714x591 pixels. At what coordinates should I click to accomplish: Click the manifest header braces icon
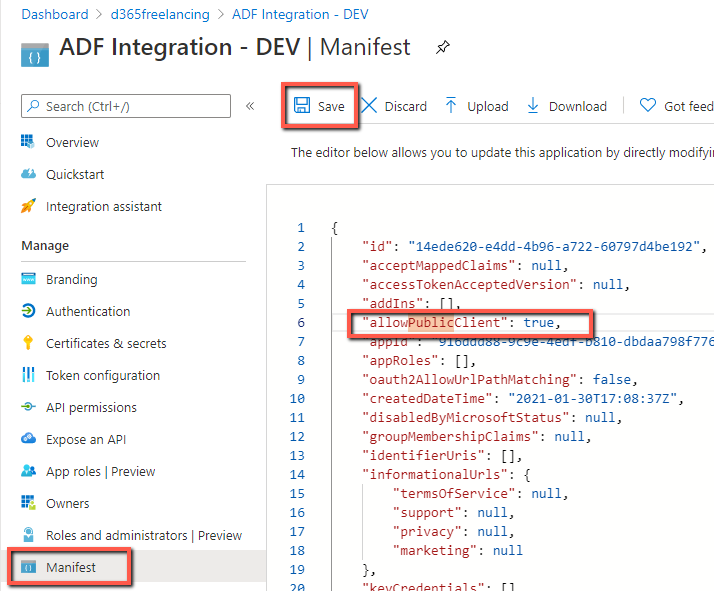[x=35, y=55]
